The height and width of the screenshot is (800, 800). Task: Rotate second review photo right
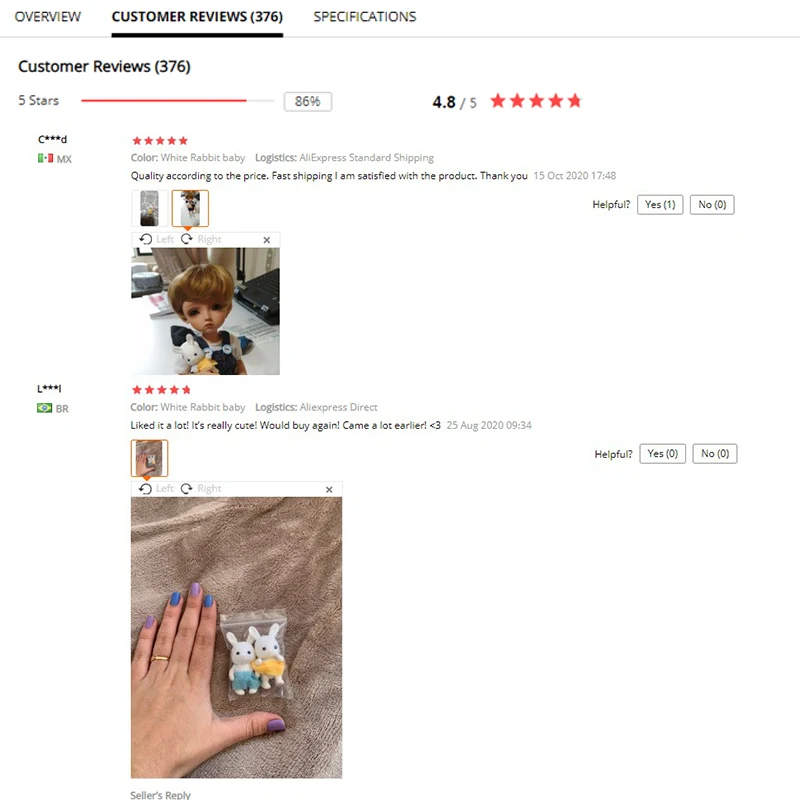pyautogui.click(x=201, y=489)
